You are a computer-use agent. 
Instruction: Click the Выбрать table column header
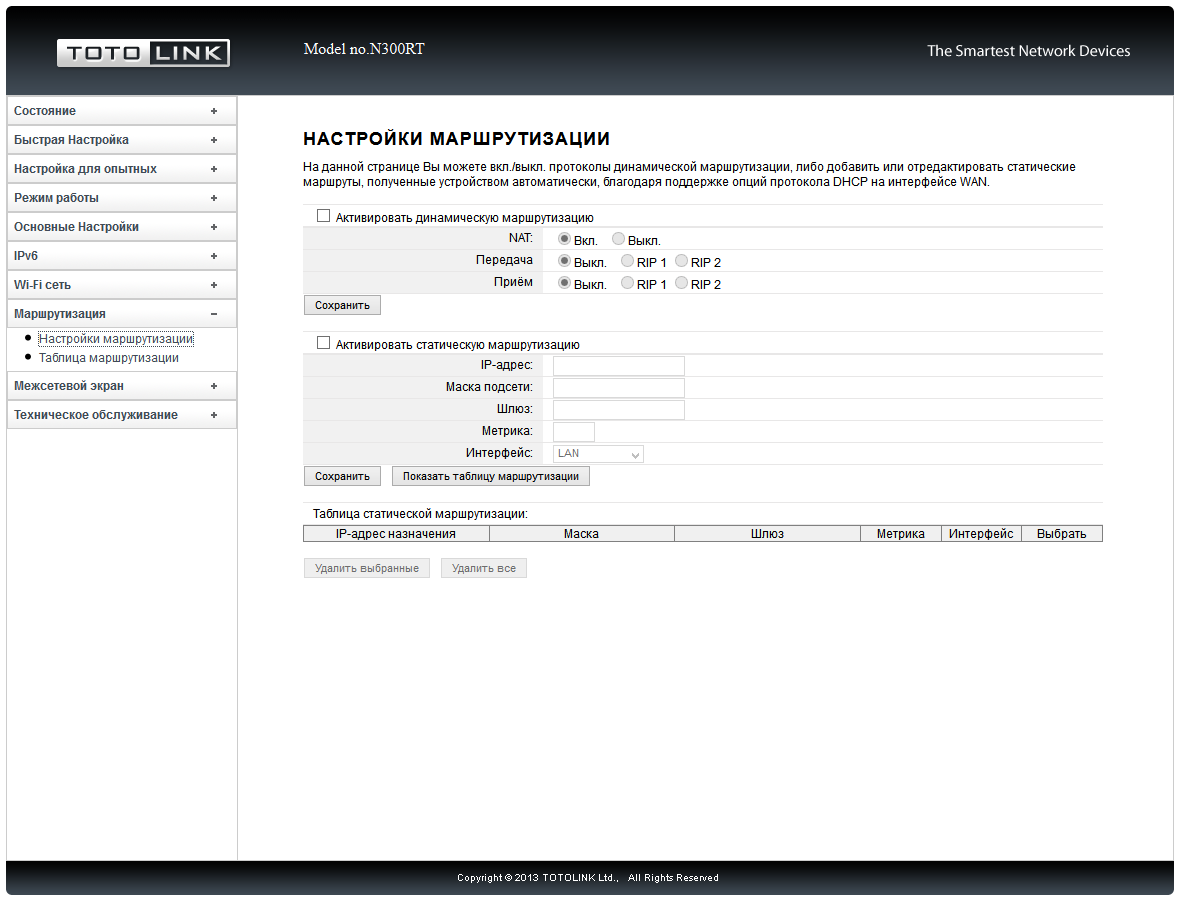coord(1062,534)
